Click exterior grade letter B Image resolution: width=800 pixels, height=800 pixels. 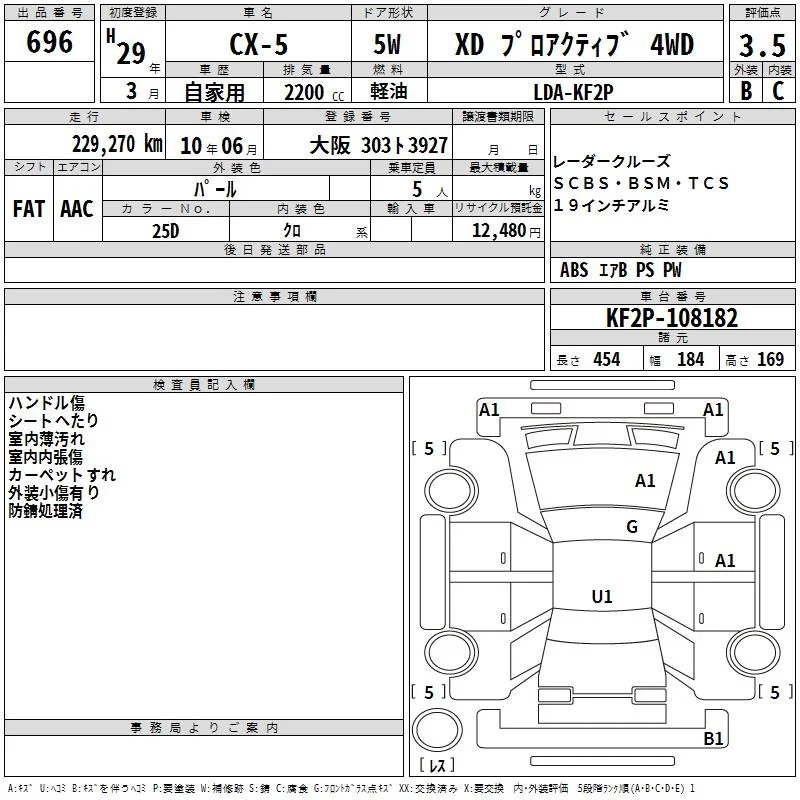(x=746, y=91)
